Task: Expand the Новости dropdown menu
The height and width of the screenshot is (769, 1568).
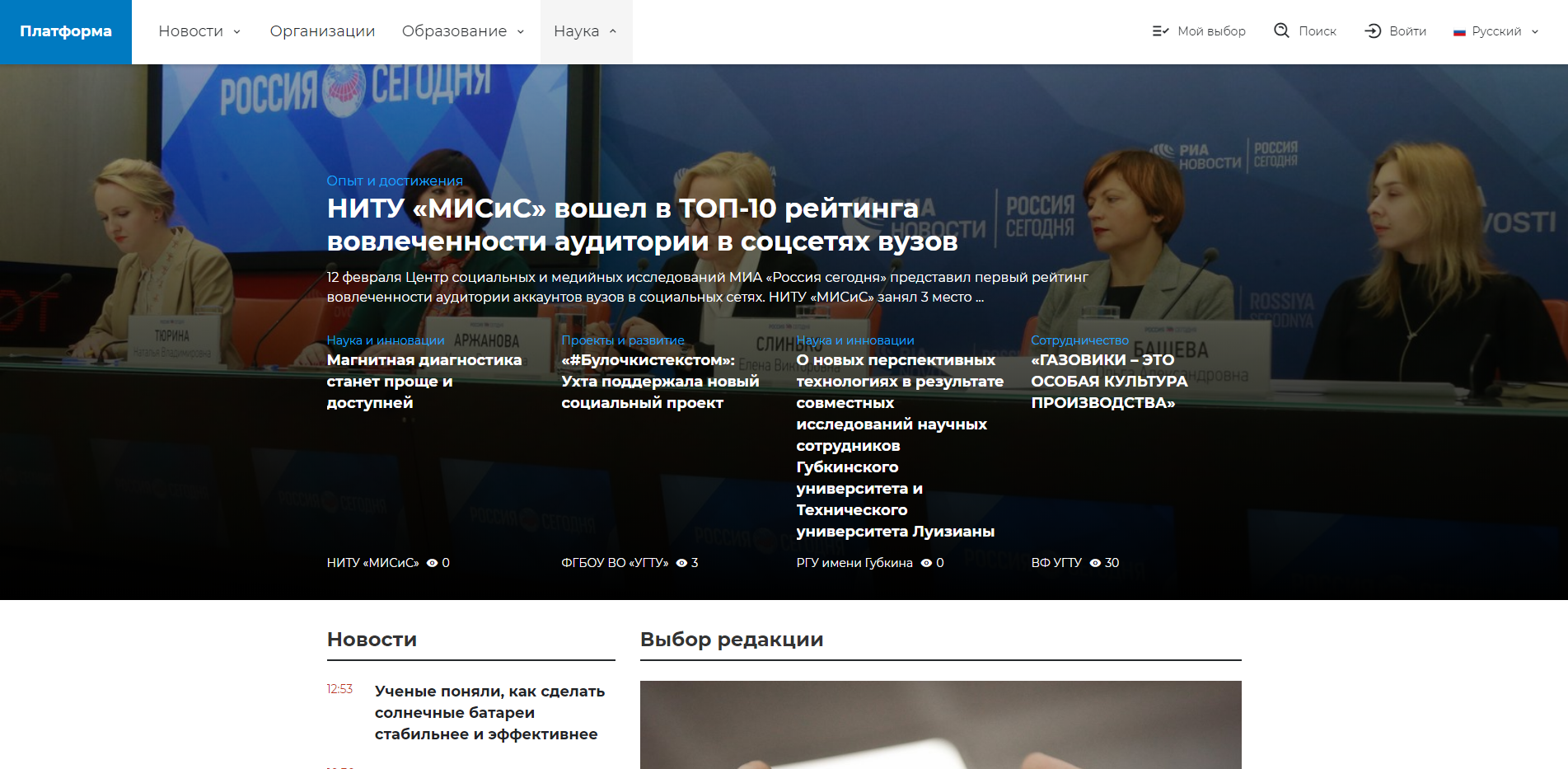Action: [199, 31]
